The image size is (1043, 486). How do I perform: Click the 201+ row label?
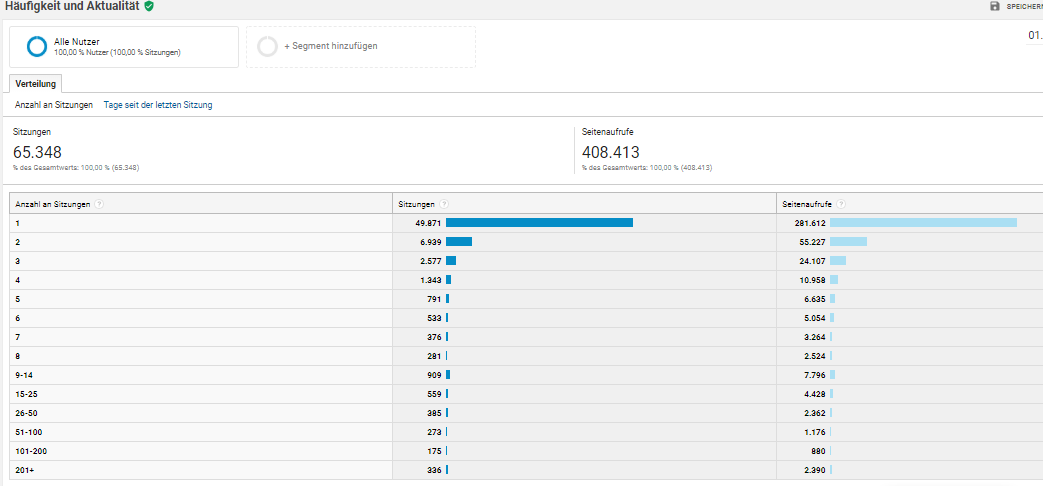pyautogui.click(x=24, y=470)
